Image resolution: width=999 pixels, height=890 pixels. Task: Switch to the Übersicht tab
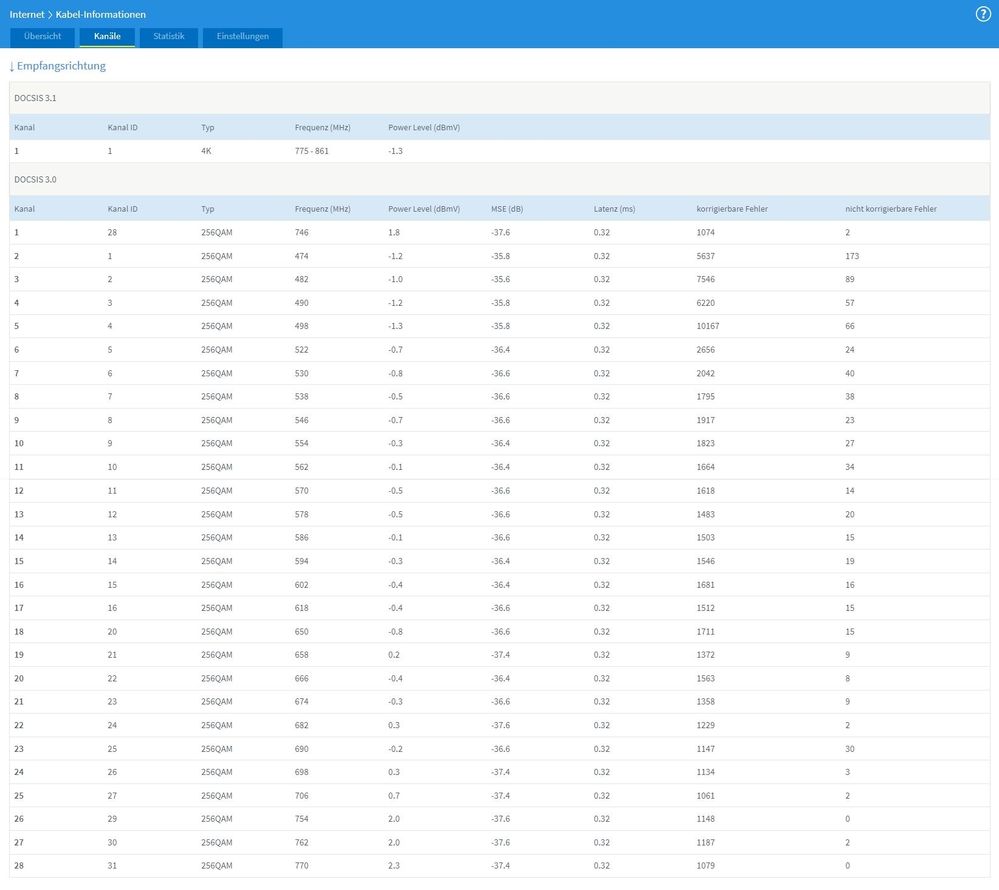coord(42,37)
